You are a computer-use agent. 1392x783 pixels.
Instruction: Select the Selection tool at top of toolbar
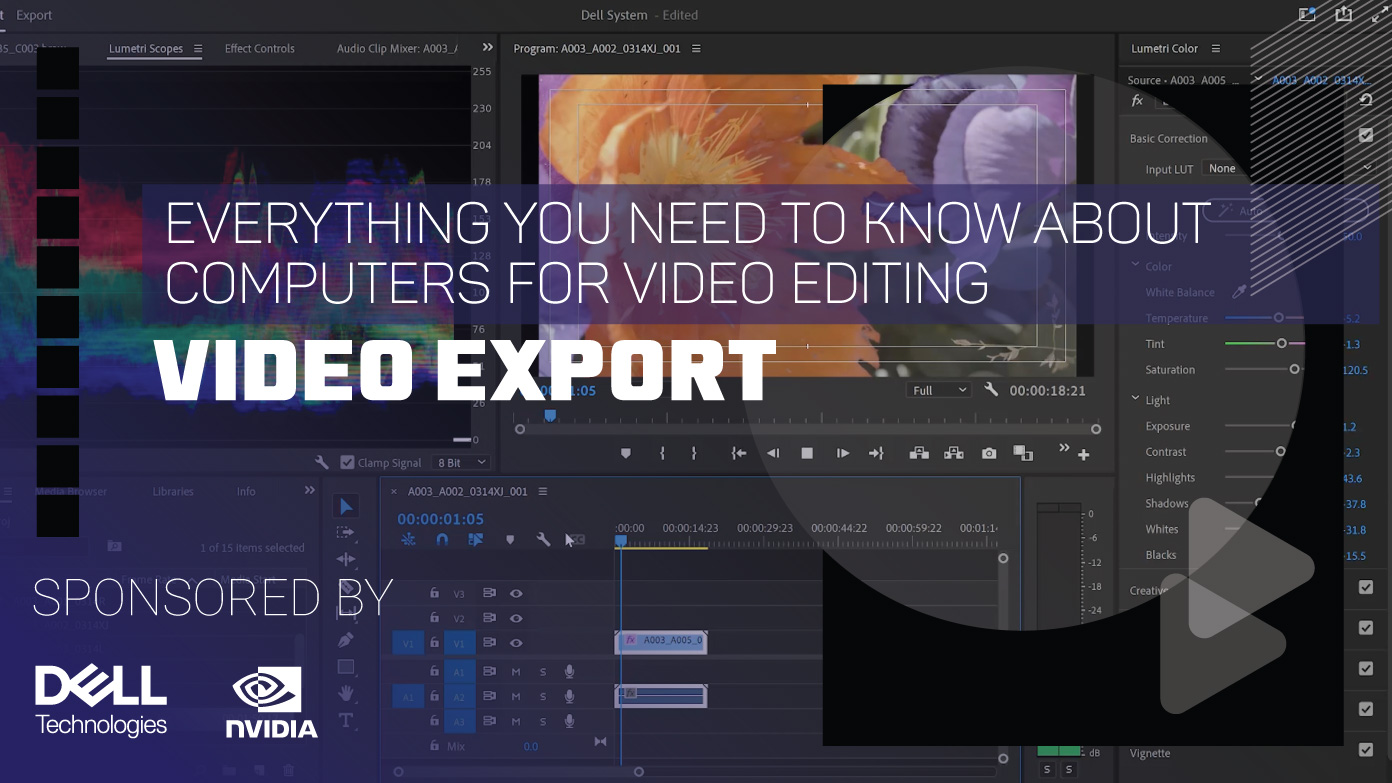click(346, 506)
